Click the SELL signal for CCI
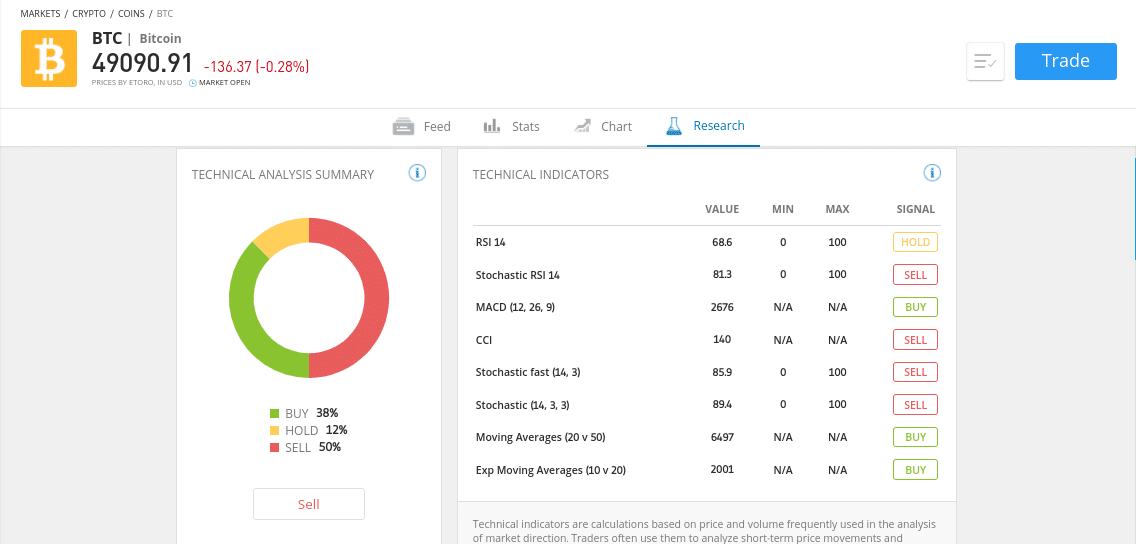 point(915,340)
